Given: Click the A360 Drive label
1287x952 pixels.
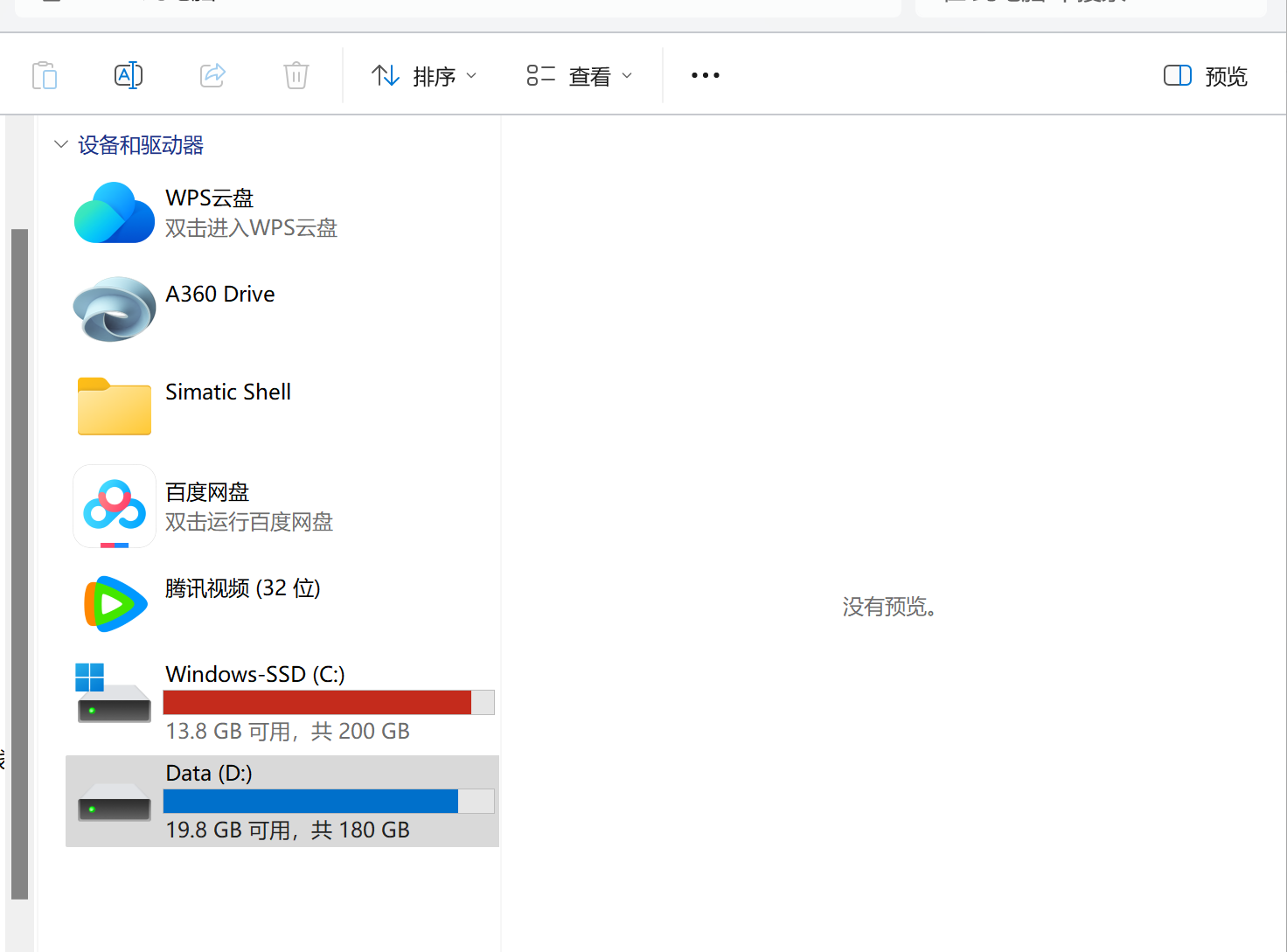Looking at the screenshot, I should click(x=220, y=294).
